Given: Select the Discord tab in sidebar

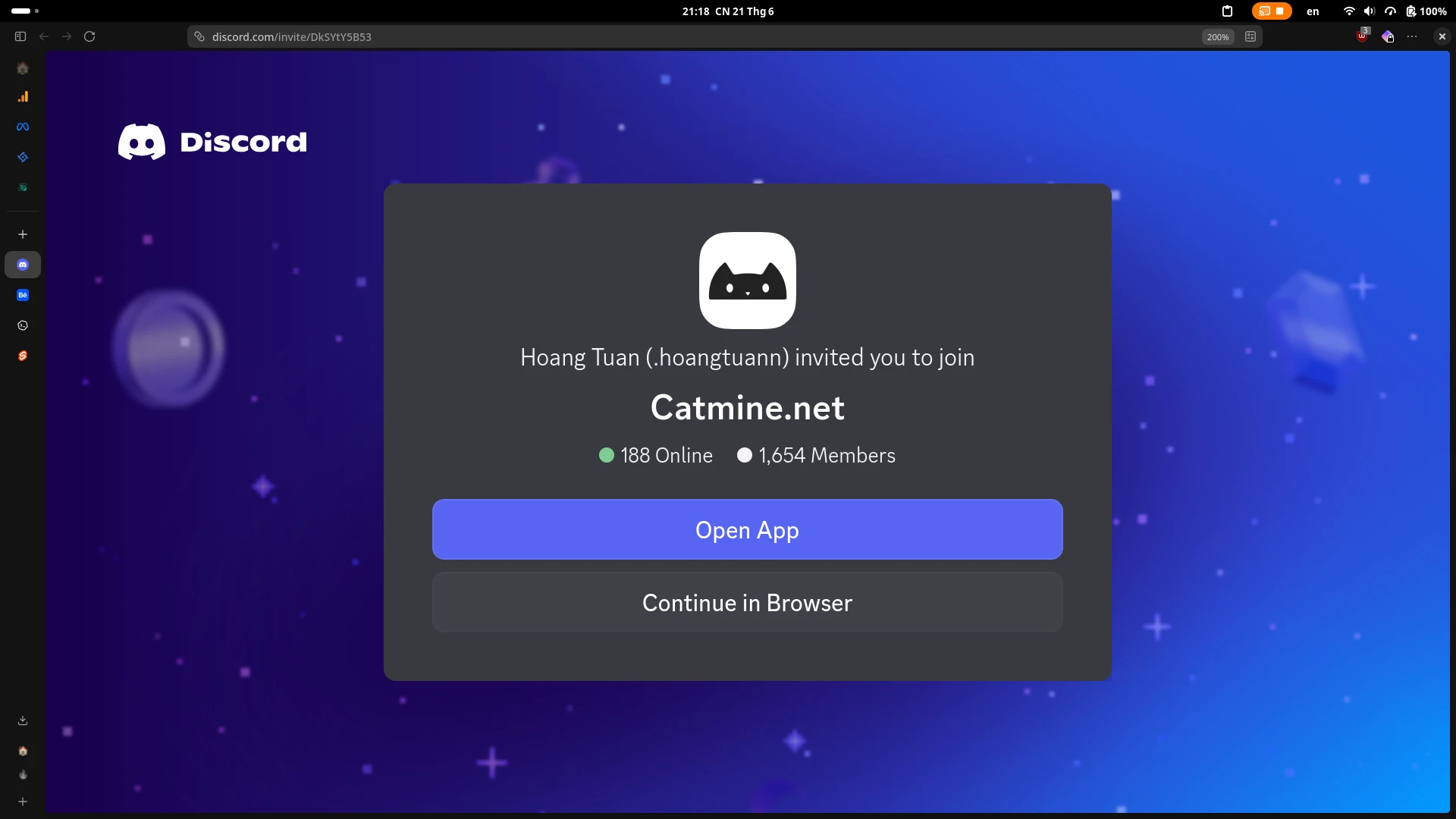Looking at the screenshot, I should pos(23,265).
